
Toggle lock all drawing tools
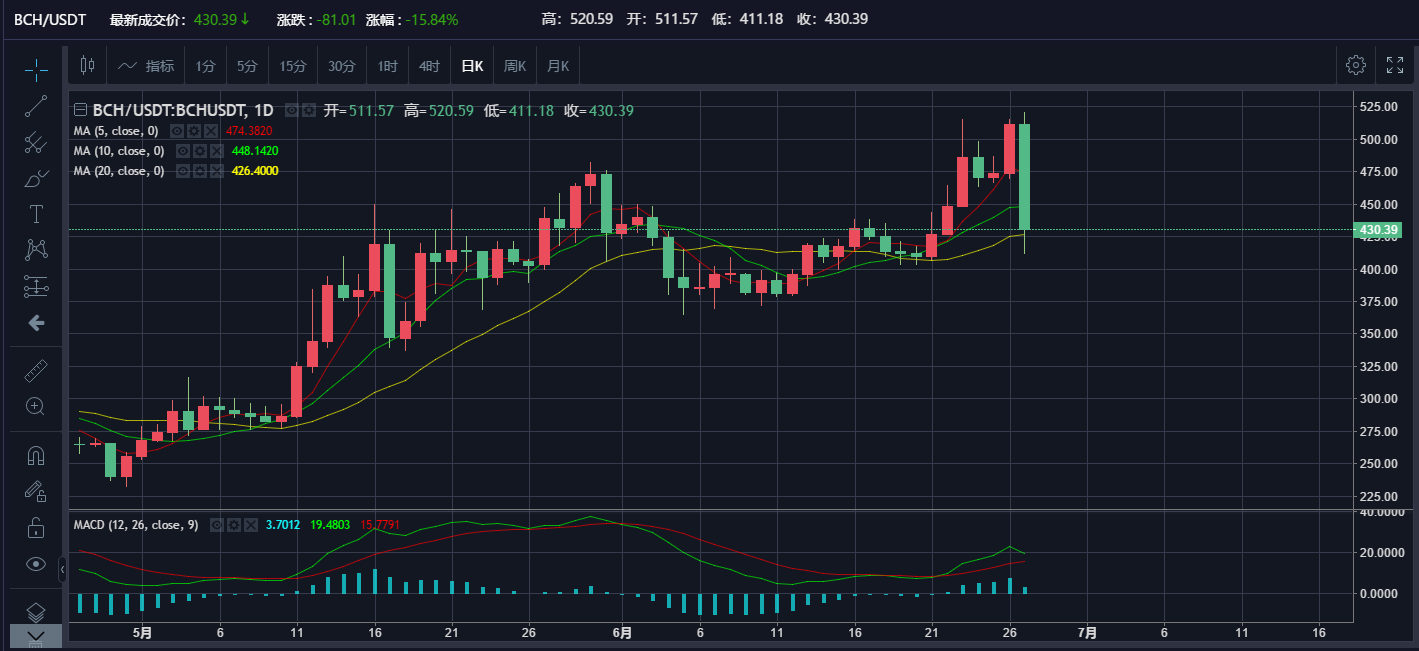[x=36, y=527]
